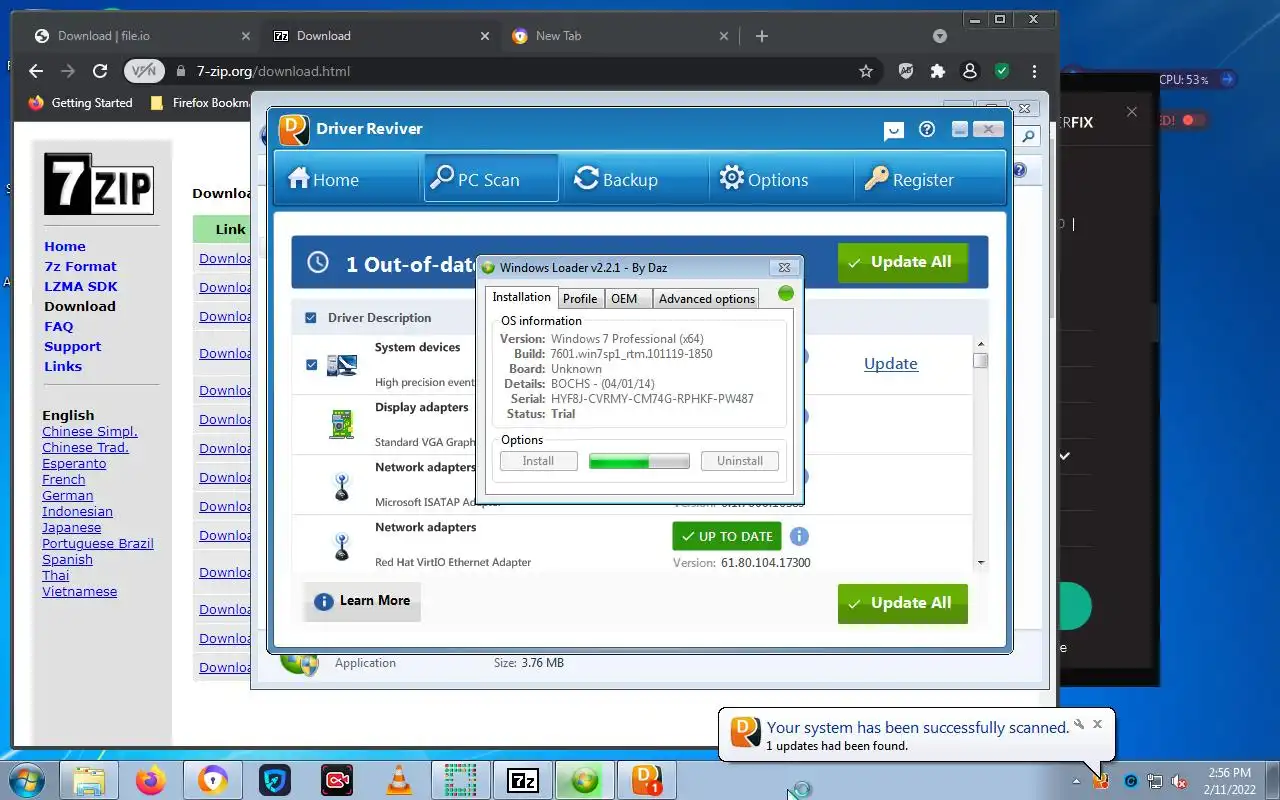Open the Chrome profile avatar icon

(x=969, y=71)
